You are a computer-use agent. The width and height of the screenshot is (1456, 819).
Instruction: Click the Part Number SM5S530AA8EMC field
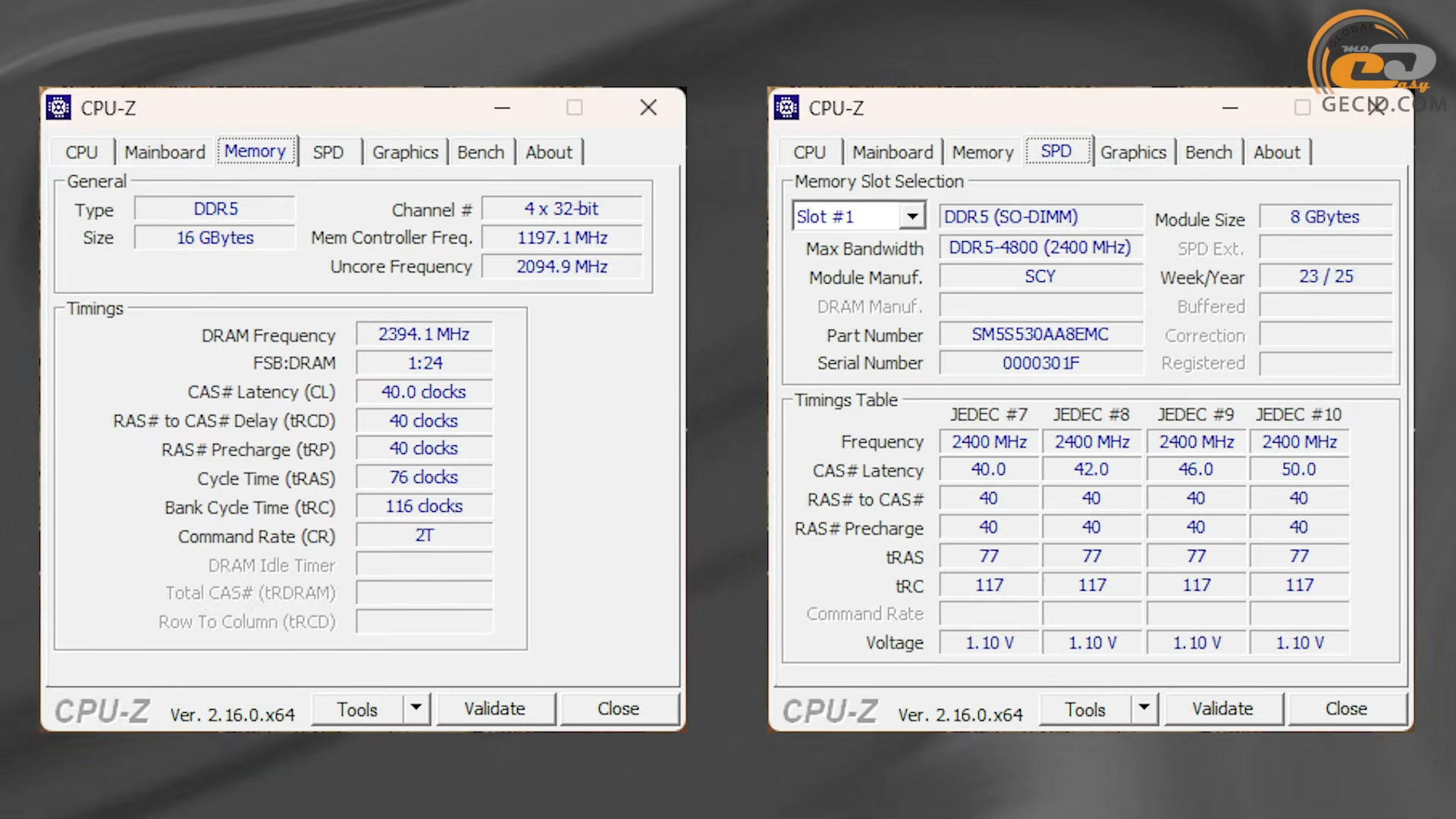click(1040, 334)
